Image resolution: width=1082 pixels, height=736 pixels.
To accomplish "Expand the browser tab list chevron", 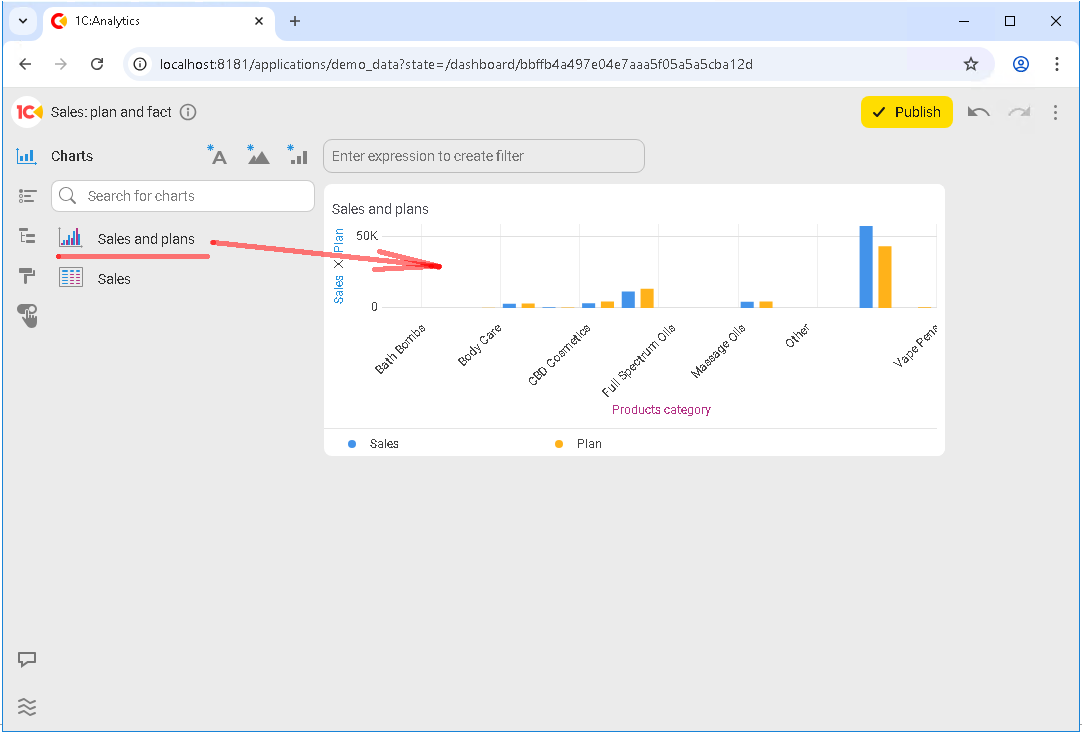I will coord(22,21).
